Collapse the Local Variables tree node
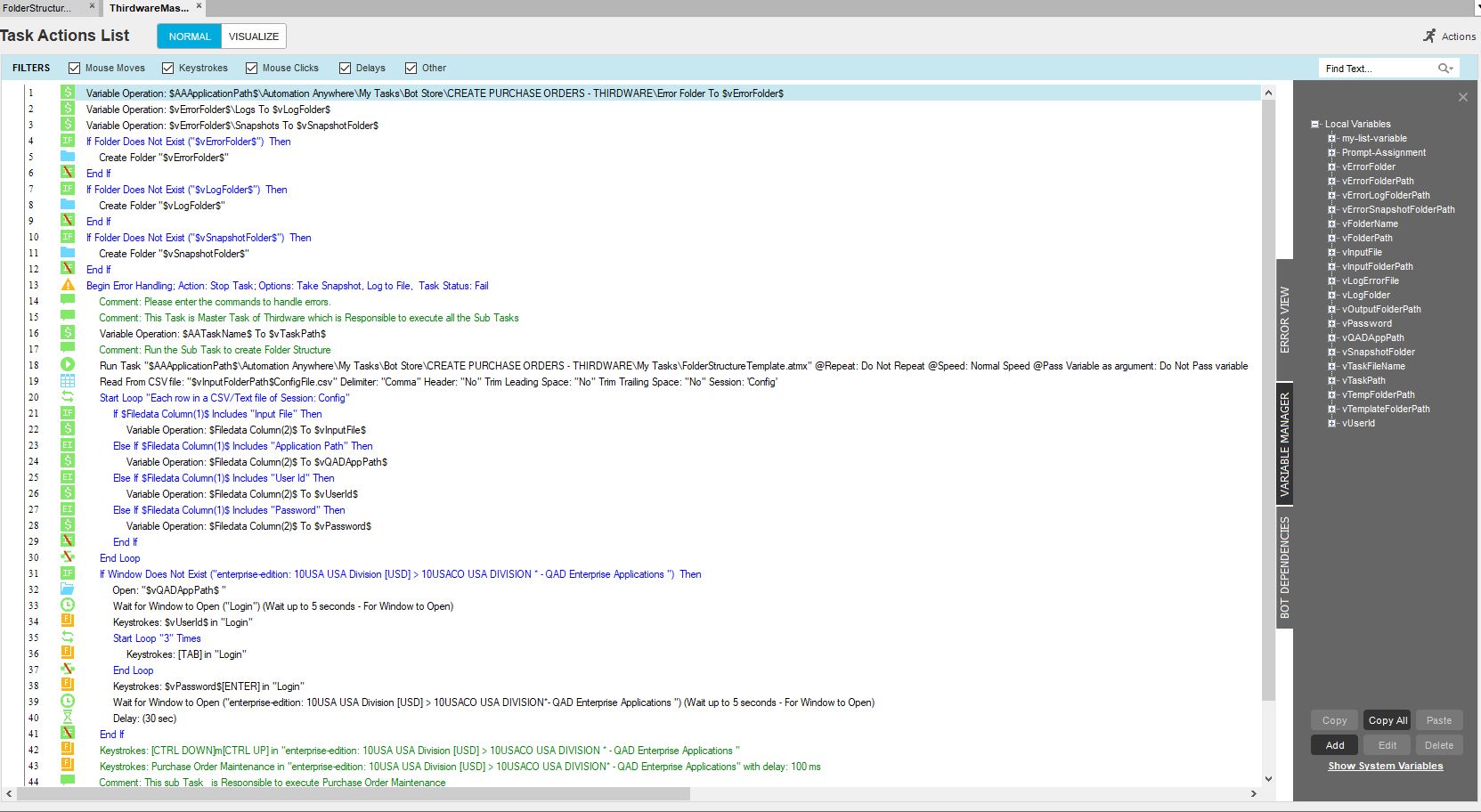Viewport: 1481px width, 812px height. click(1314, 124)
